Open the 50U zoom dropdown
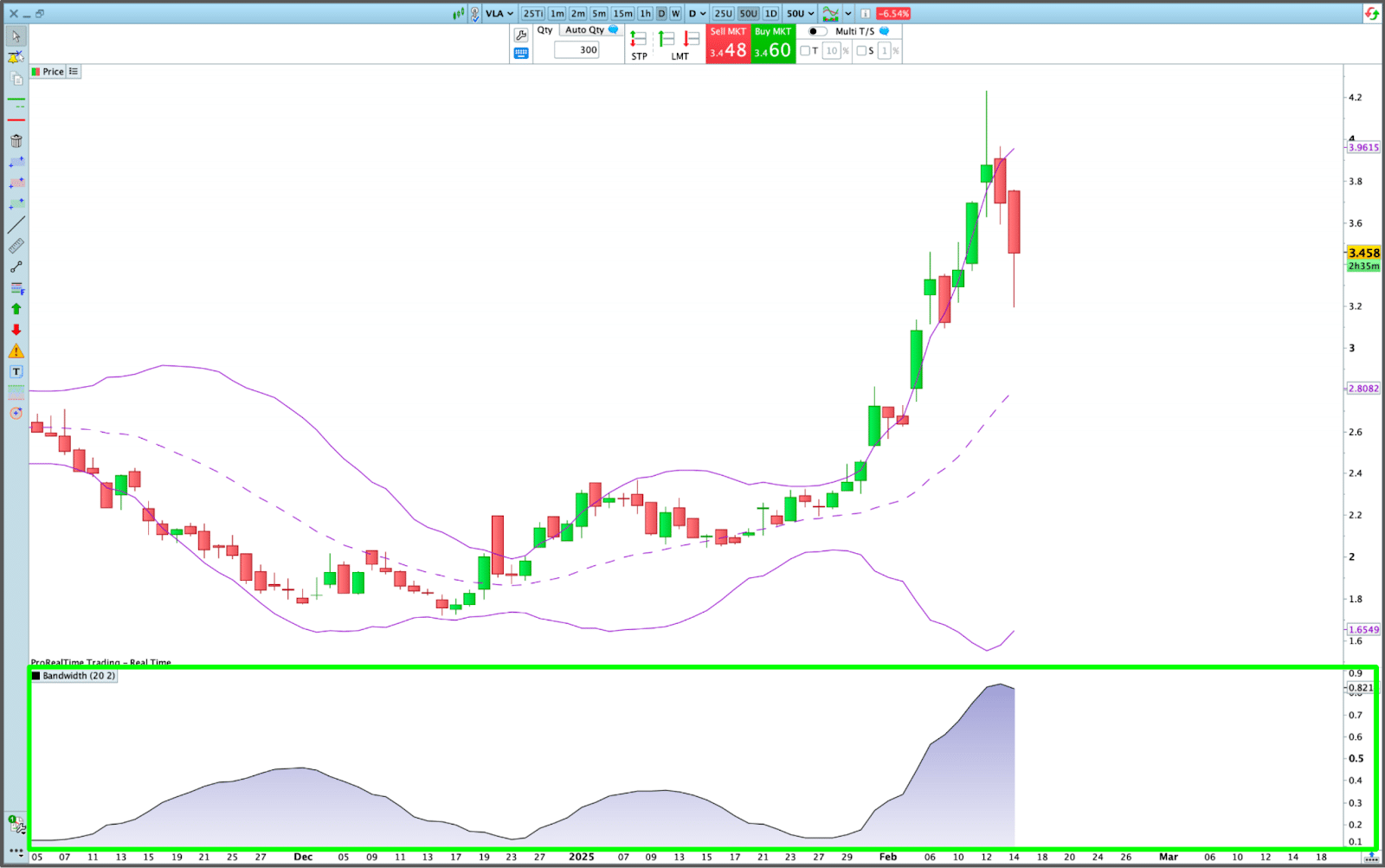 click(x=798, y=13)
